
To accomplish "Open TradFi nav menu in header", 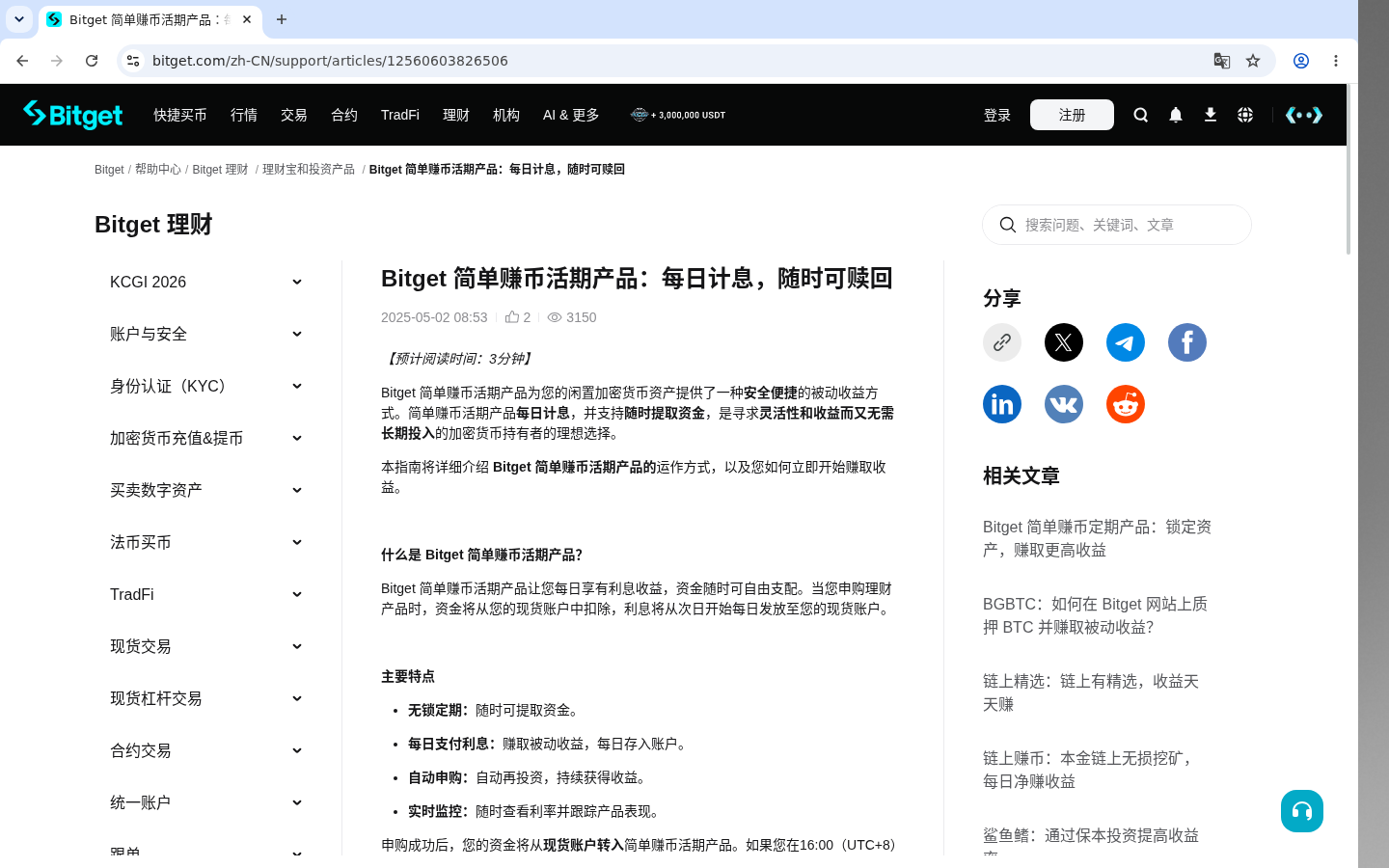I will [x=400, y=115].
